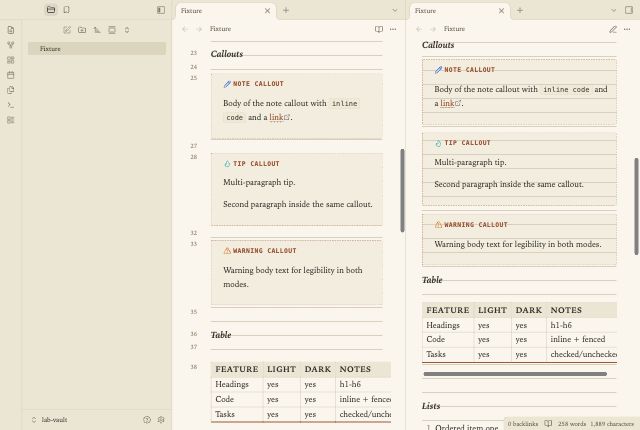This screenshot has height=430, width=640.
Task: Open the file explorer tab icon
Action: (51, 10)
